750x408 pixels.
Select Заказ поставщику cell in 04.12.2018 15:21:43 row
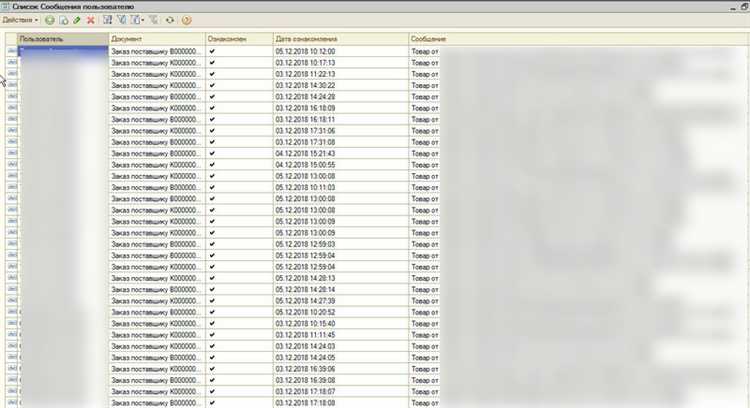point(157,154)
